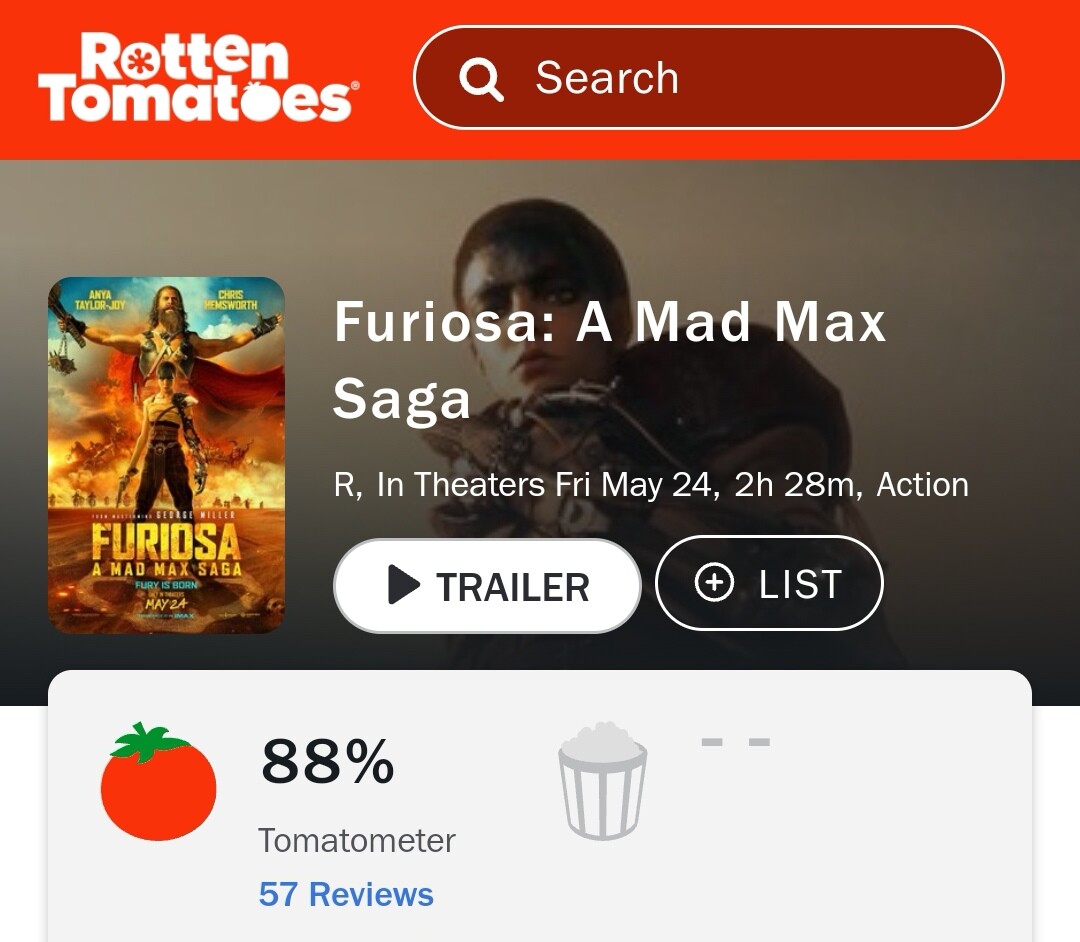Click the Rotten Tomatoes logo
The image size is (1080, 942).
[197, 78]
